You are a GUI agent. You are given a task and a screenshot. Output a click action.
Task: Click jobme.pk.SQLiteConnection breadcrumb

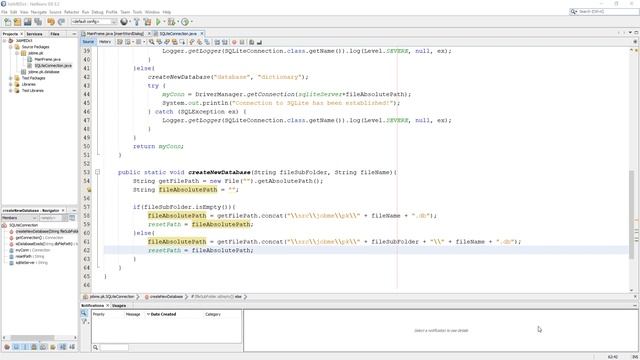coord(112,297)
